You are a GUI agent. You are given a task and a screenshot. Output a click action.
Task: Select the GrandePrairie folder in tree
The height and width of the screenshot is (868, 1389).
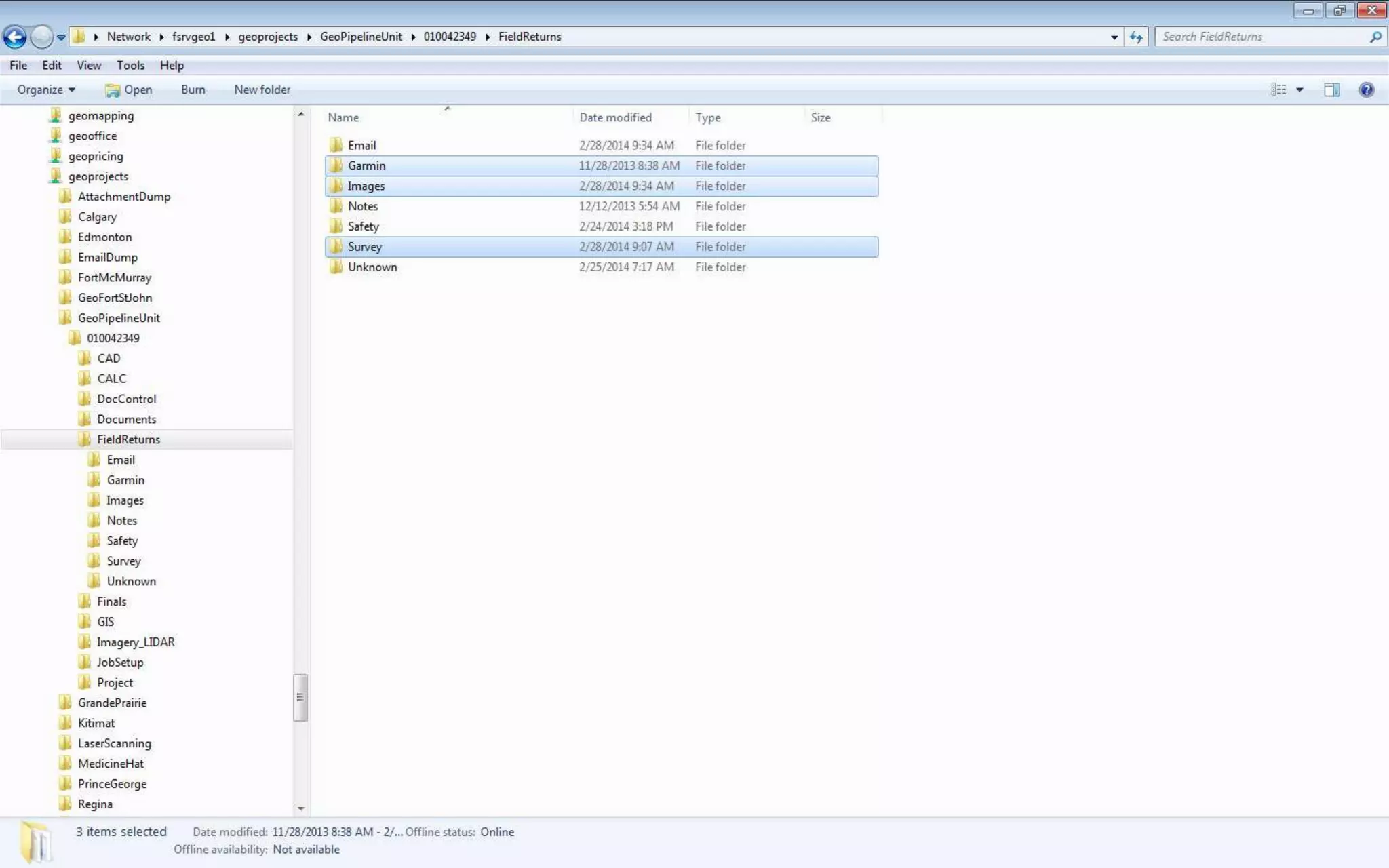(112, 703)
